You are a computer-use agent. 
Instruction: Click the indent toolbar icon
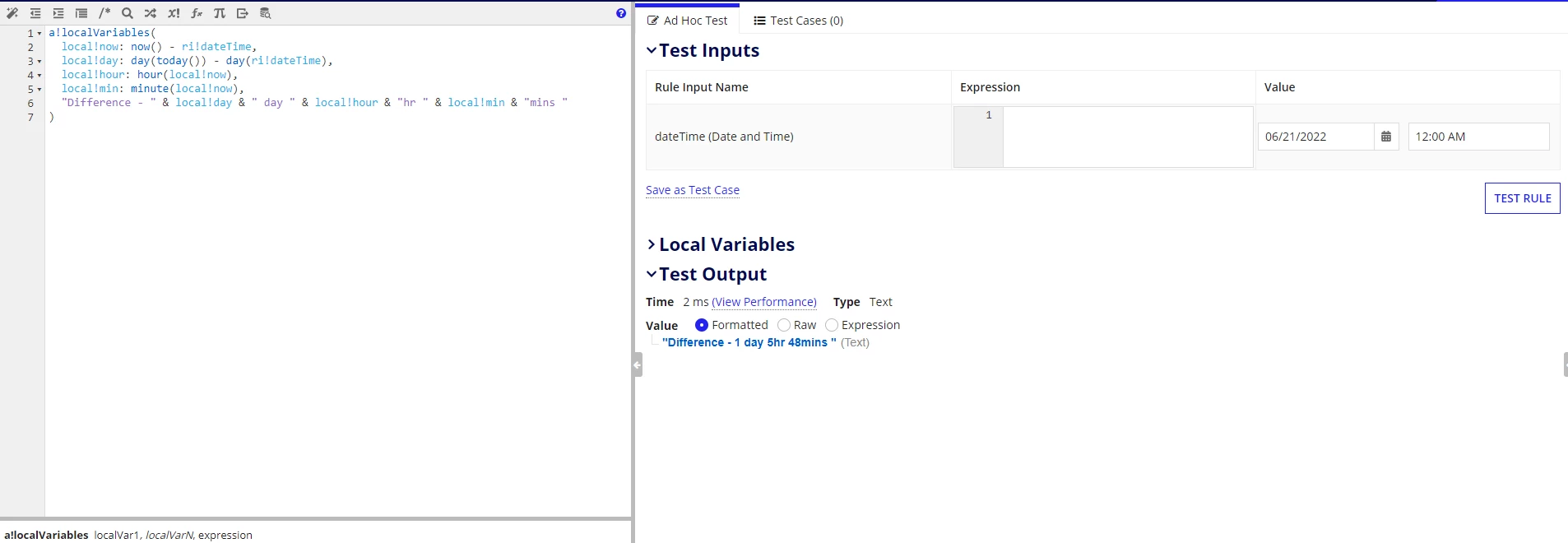(x=58, y=13)
